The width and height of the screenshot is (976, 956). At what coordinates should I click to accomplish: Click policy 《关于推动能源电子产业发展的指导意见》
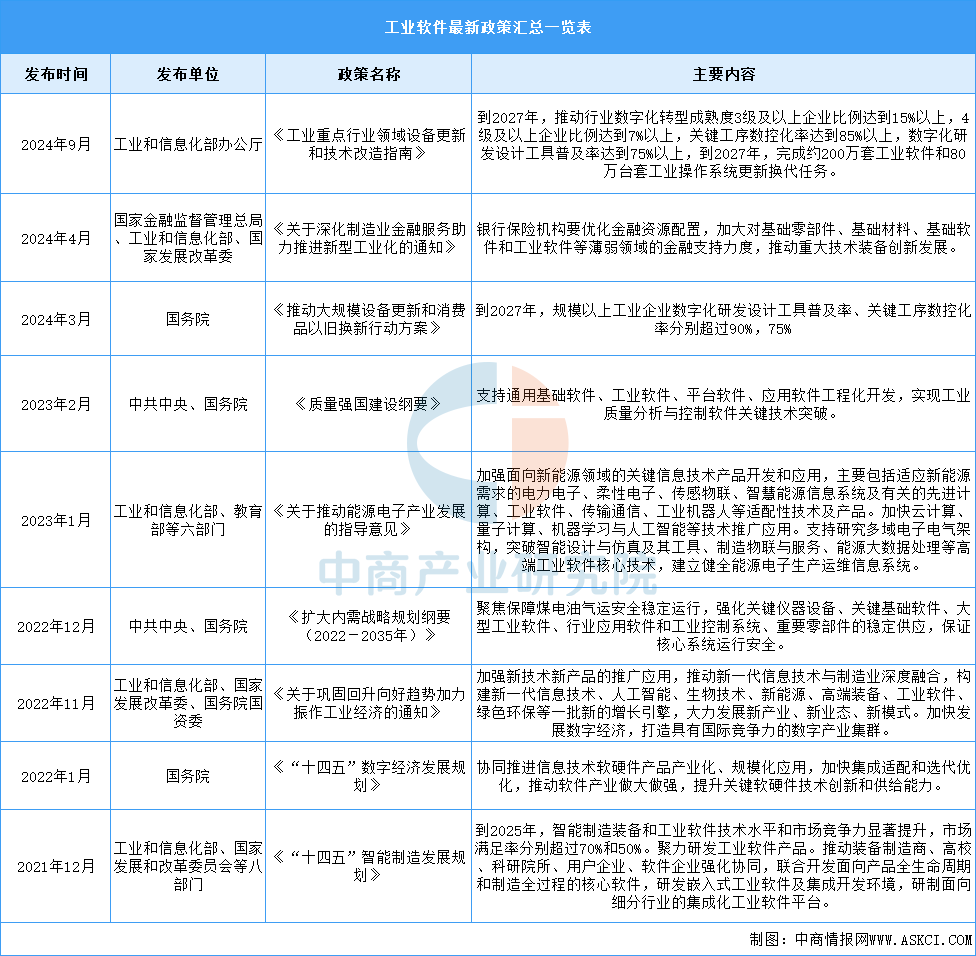click(368, 520)
